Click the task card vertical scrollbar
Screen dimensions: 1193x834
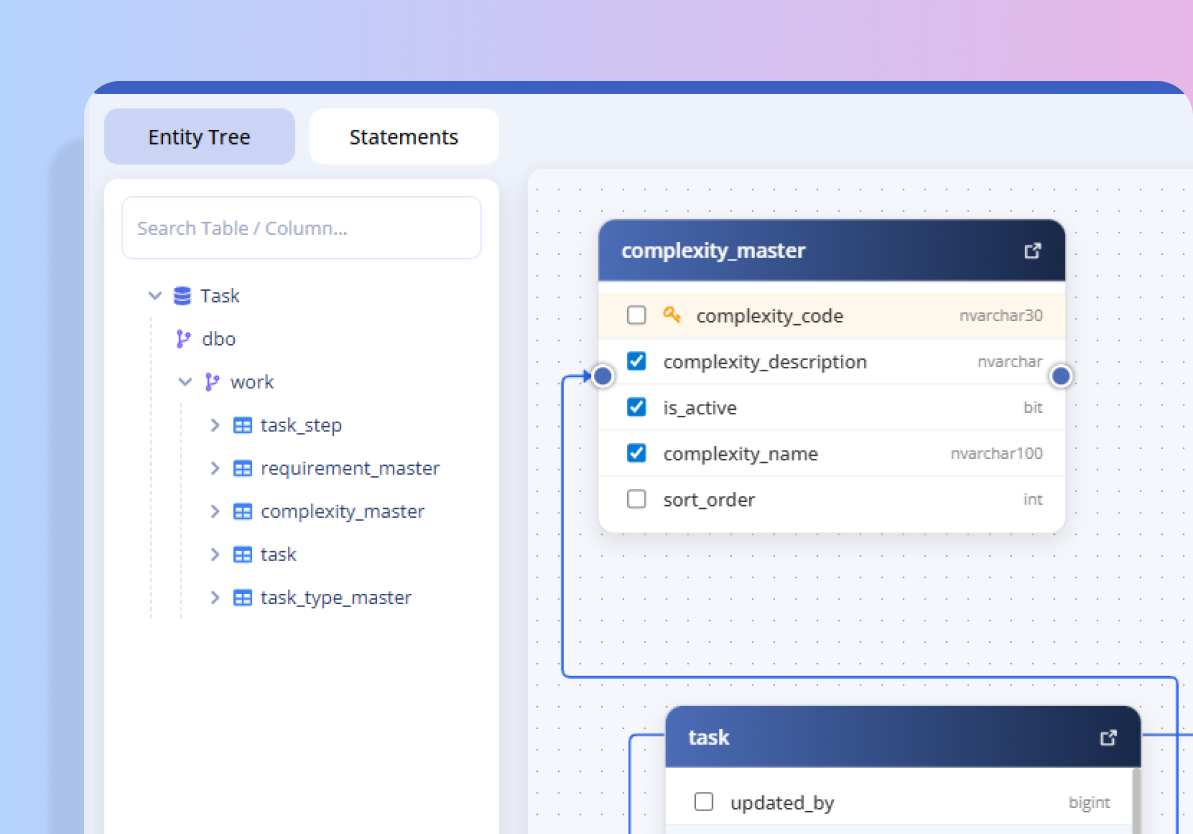coord(1136,801)
